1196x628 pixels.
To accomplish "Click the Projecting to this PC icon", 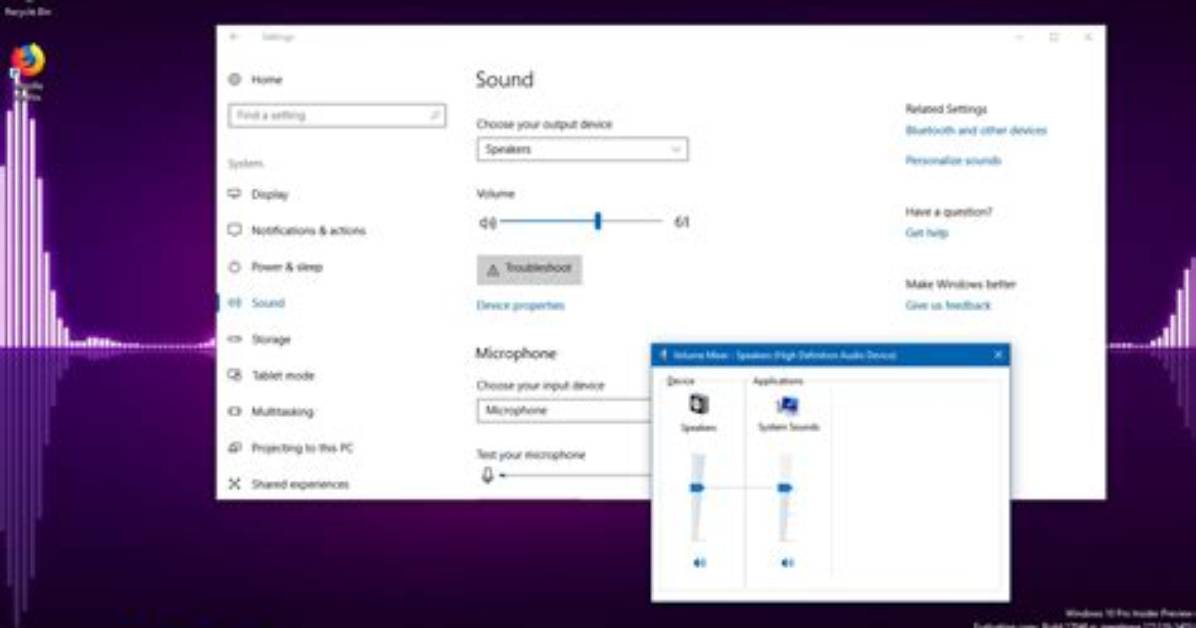I will [x=235, y=447].
